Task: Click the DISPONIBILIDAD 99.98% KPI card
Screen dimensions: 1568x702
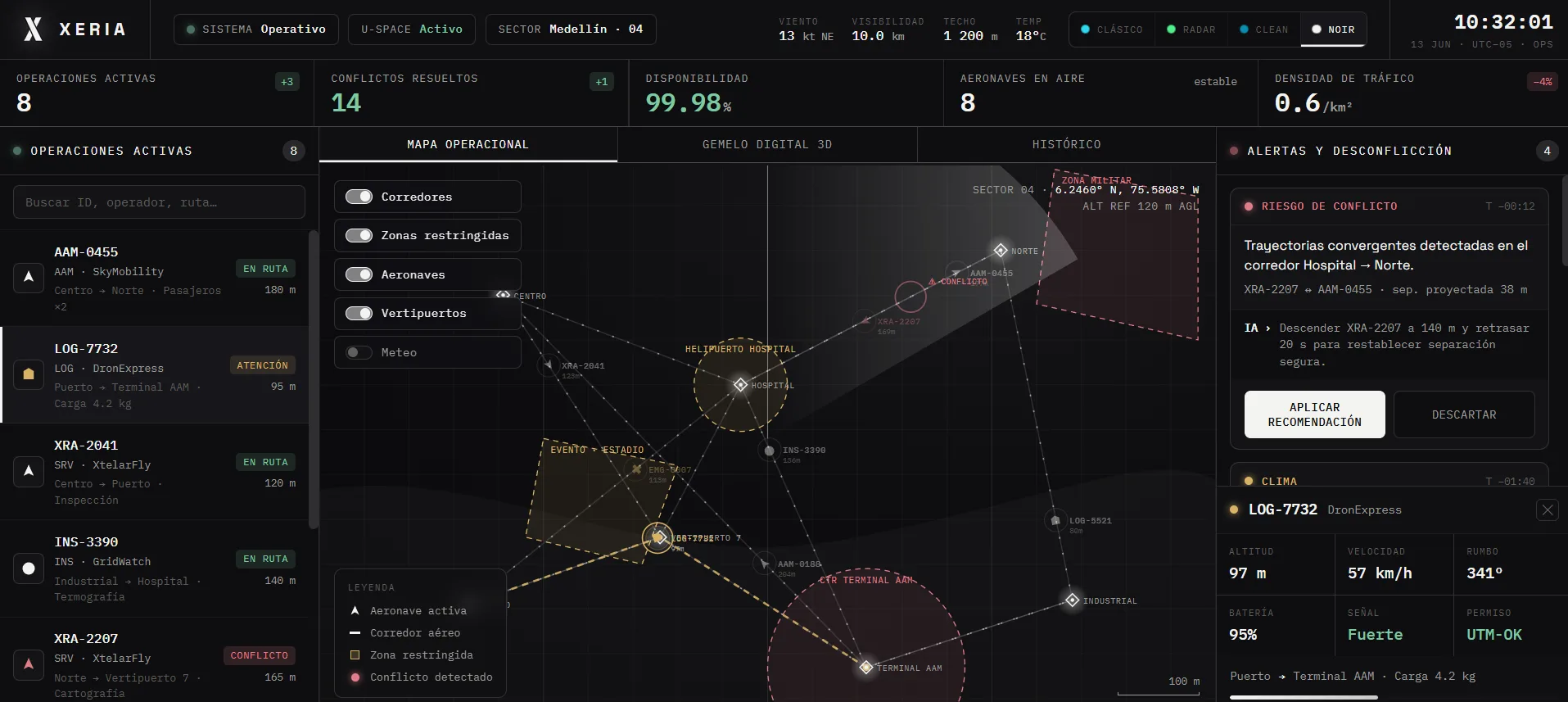Action: 786,93
